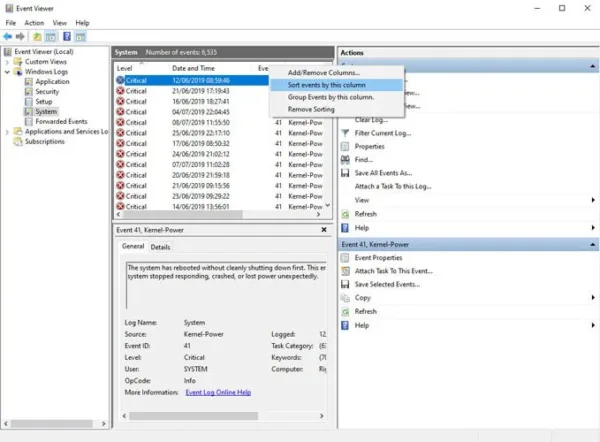Image resolution: width=600 pixels, height=442 pixels.
Task: Open the Event Log Online Help link
Action: (x=218, y=392)
